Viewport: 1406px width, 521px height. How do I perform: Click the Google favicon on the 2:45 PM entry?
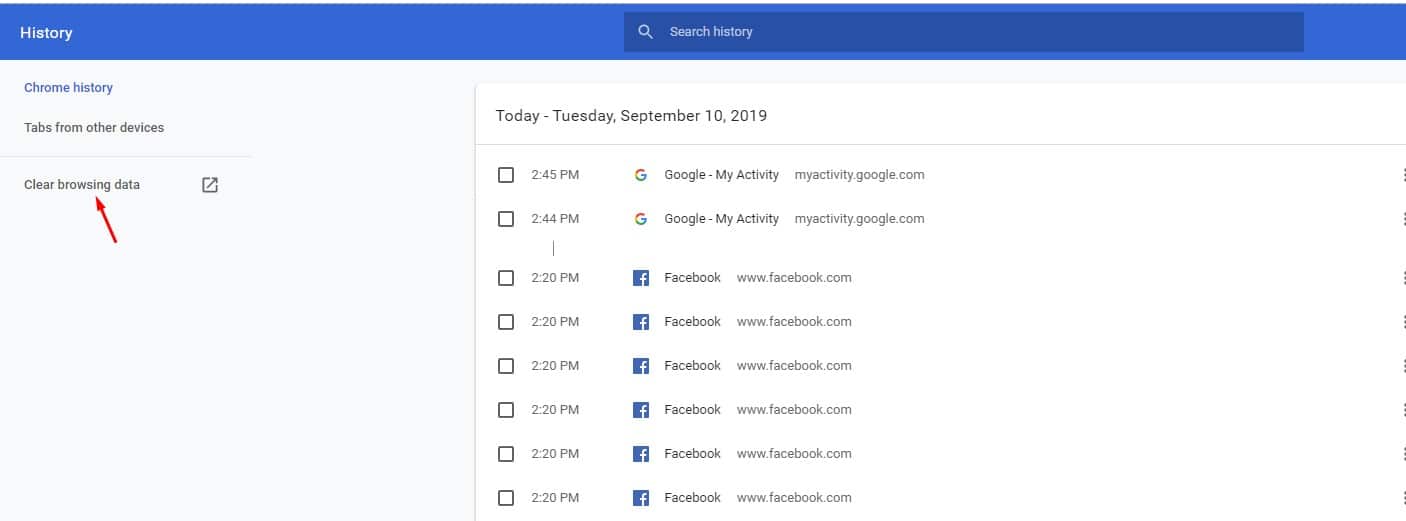click(641, 175)
